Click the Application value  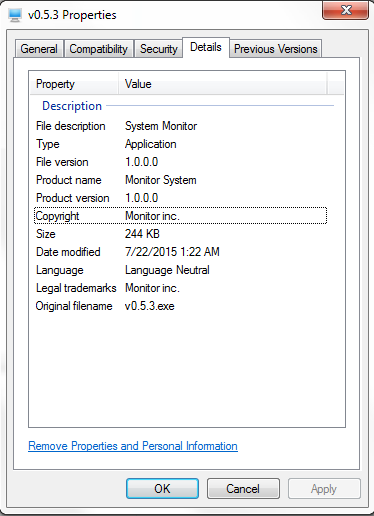tap(151, 144)
